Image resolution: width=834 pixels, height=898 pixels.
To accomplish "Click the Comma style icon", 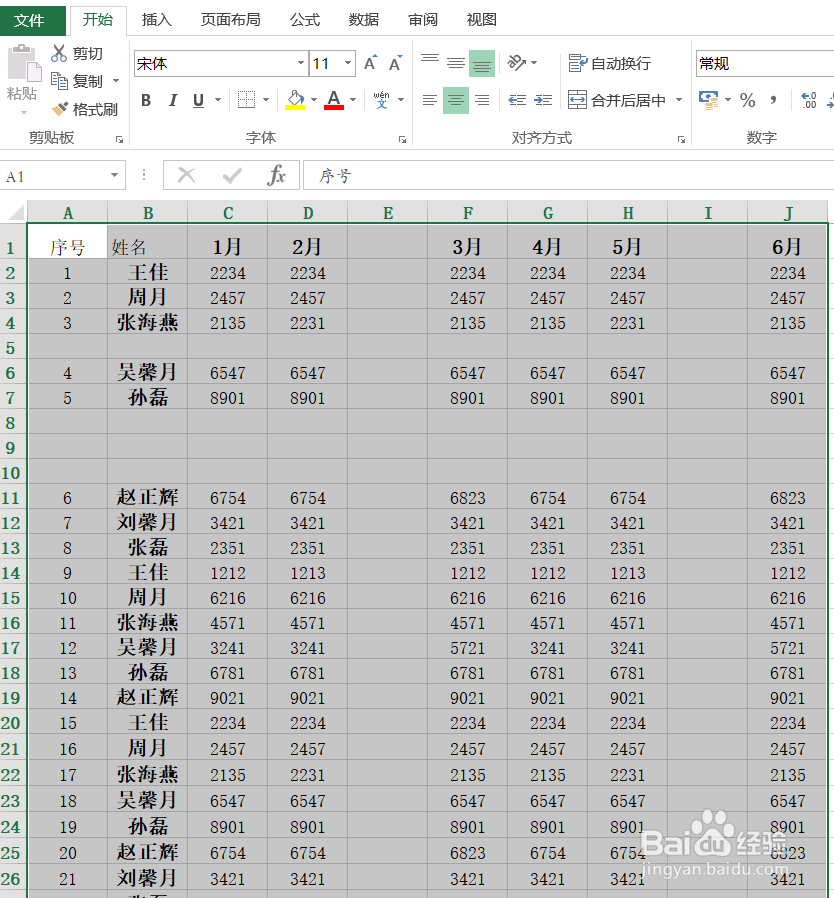I will (x=773, y=100).
